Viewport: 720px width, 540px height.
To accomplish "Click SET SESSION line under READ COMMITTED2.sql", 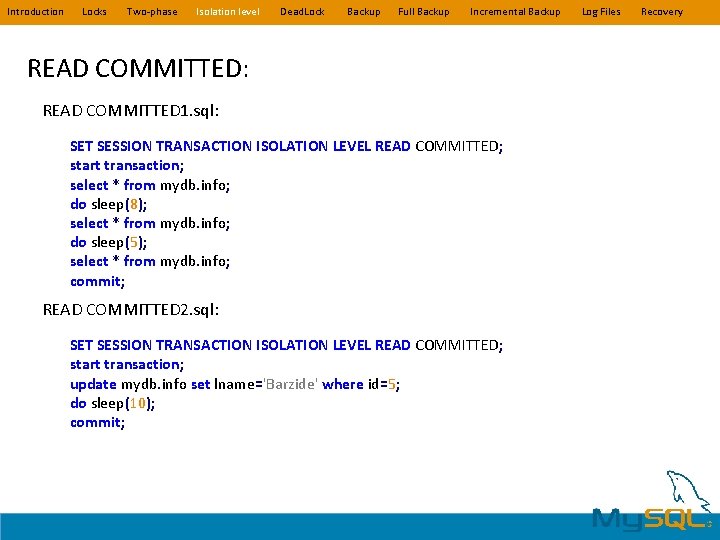I will (x=287, y=345).
